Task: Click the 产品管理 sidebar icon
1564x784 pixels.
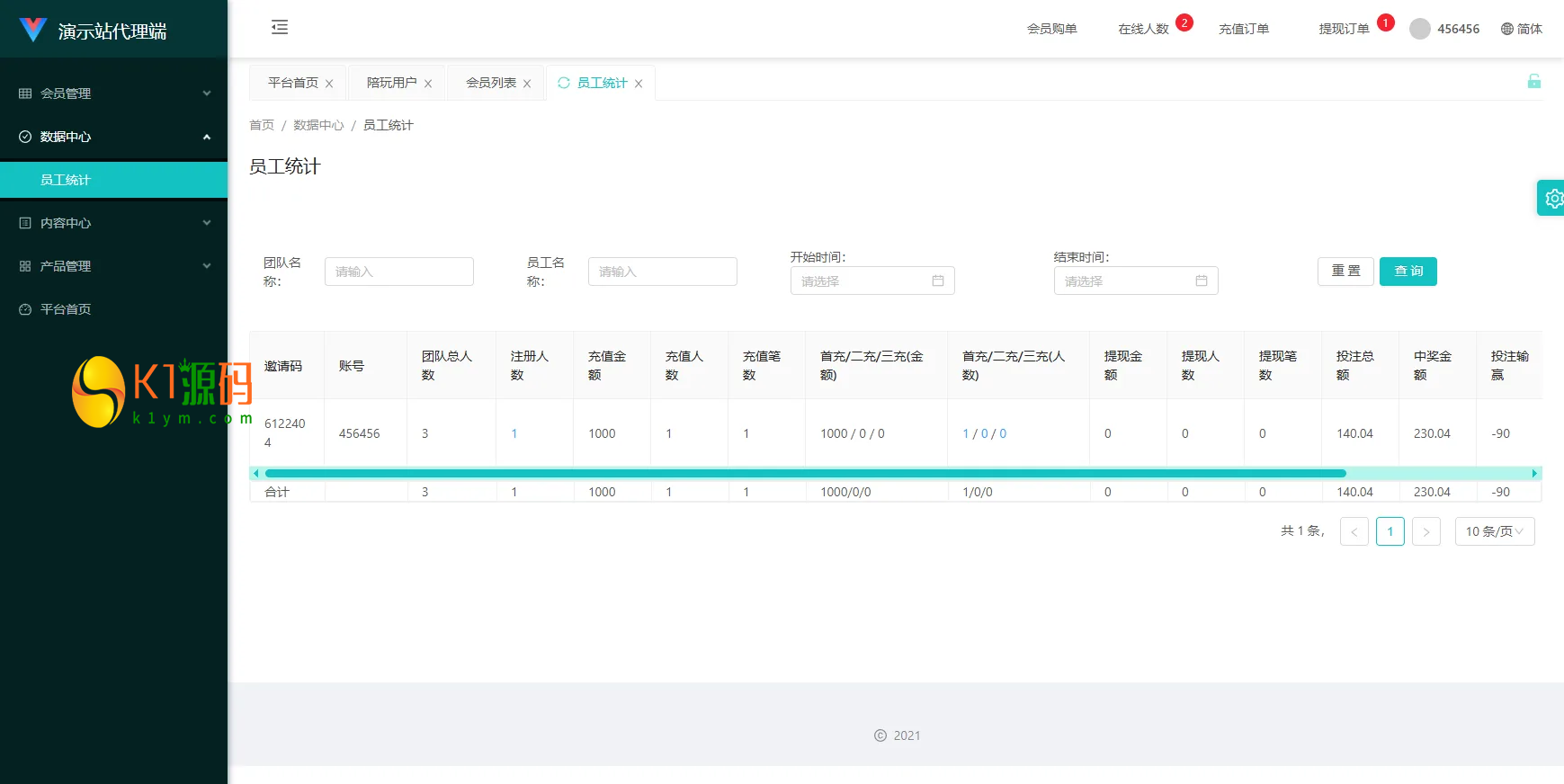Action: [x=25, y=266]
